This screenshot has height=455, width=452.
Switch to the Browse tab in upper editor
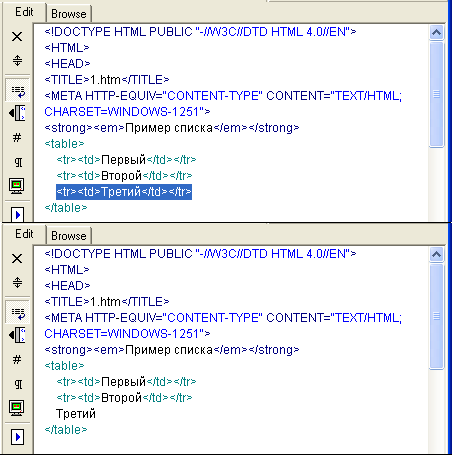coord(69,14)
